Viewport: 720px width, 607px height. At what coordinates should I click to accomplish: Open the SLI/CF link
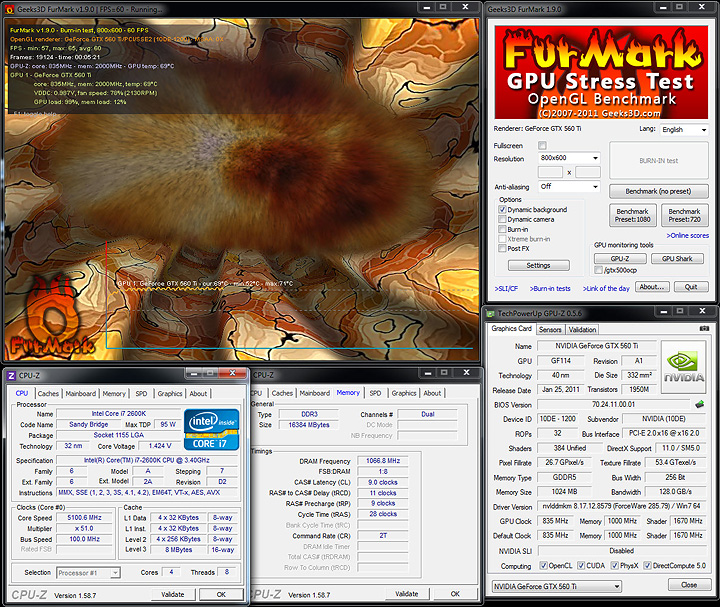point(506,288)
